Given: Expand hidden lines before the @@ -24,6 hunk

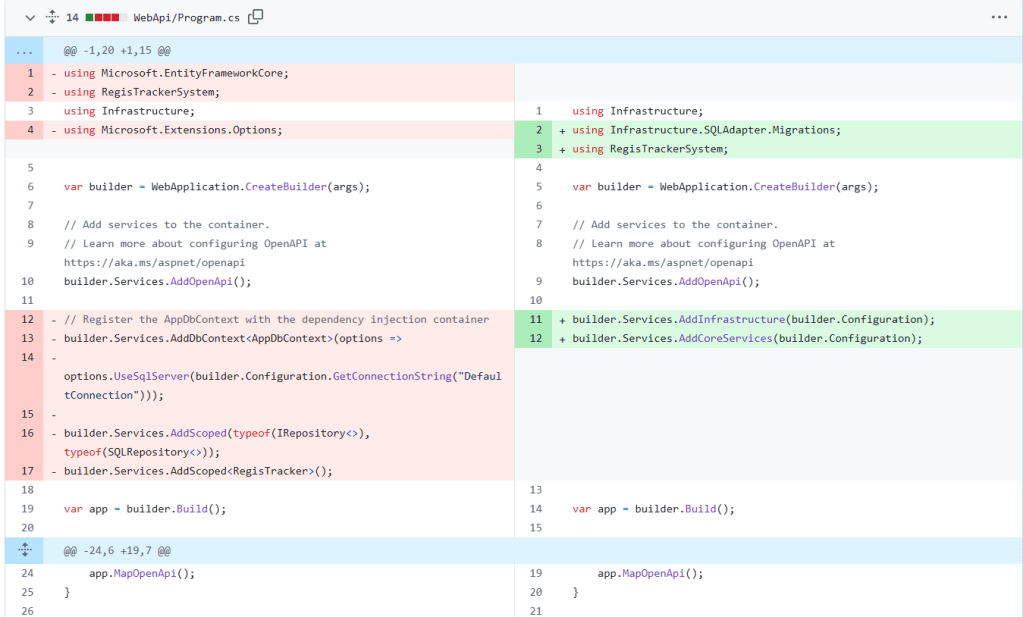Looking at the screenshot, I should (x=24, y=550).
